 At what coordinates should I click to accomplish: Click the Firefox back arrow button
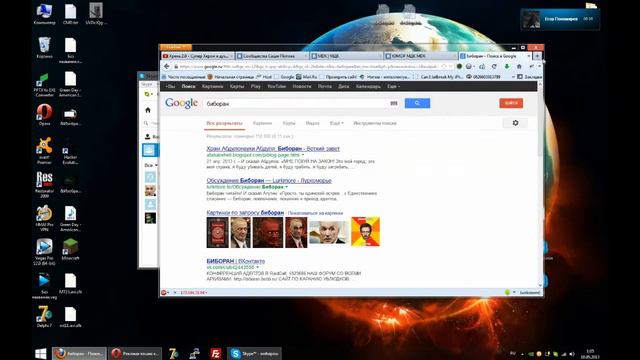(x=167, y=66)
